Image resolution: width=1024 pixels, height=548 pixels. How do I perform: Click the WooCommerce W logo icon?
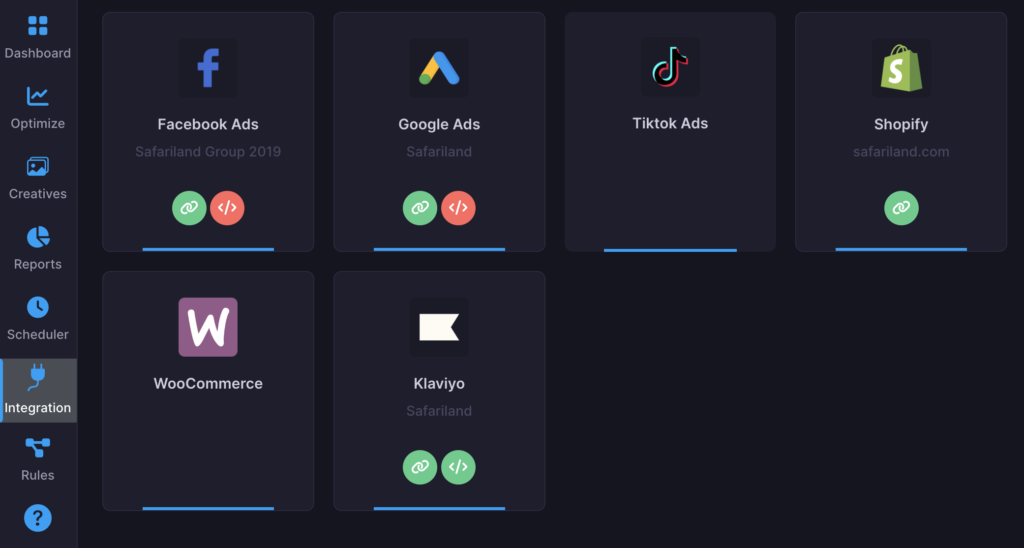coord(208,327)
